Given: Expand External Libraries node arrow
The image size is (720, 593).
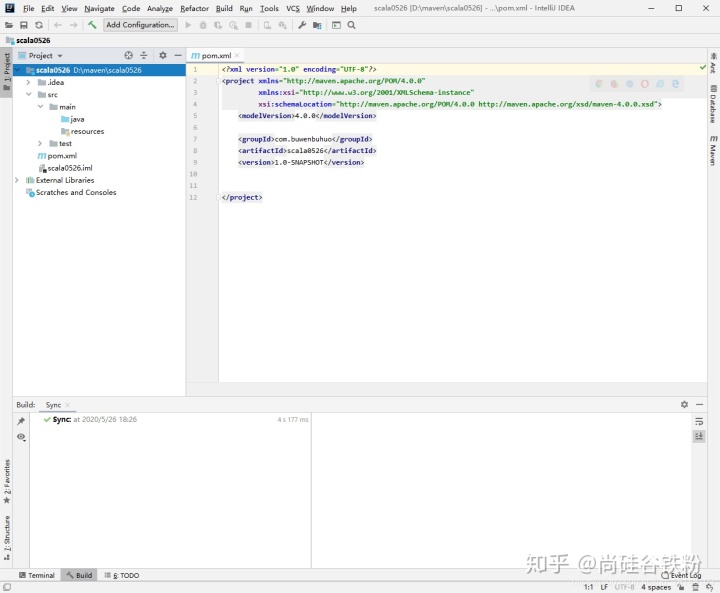Looking at the screenshot, I should tap(17, 180).
